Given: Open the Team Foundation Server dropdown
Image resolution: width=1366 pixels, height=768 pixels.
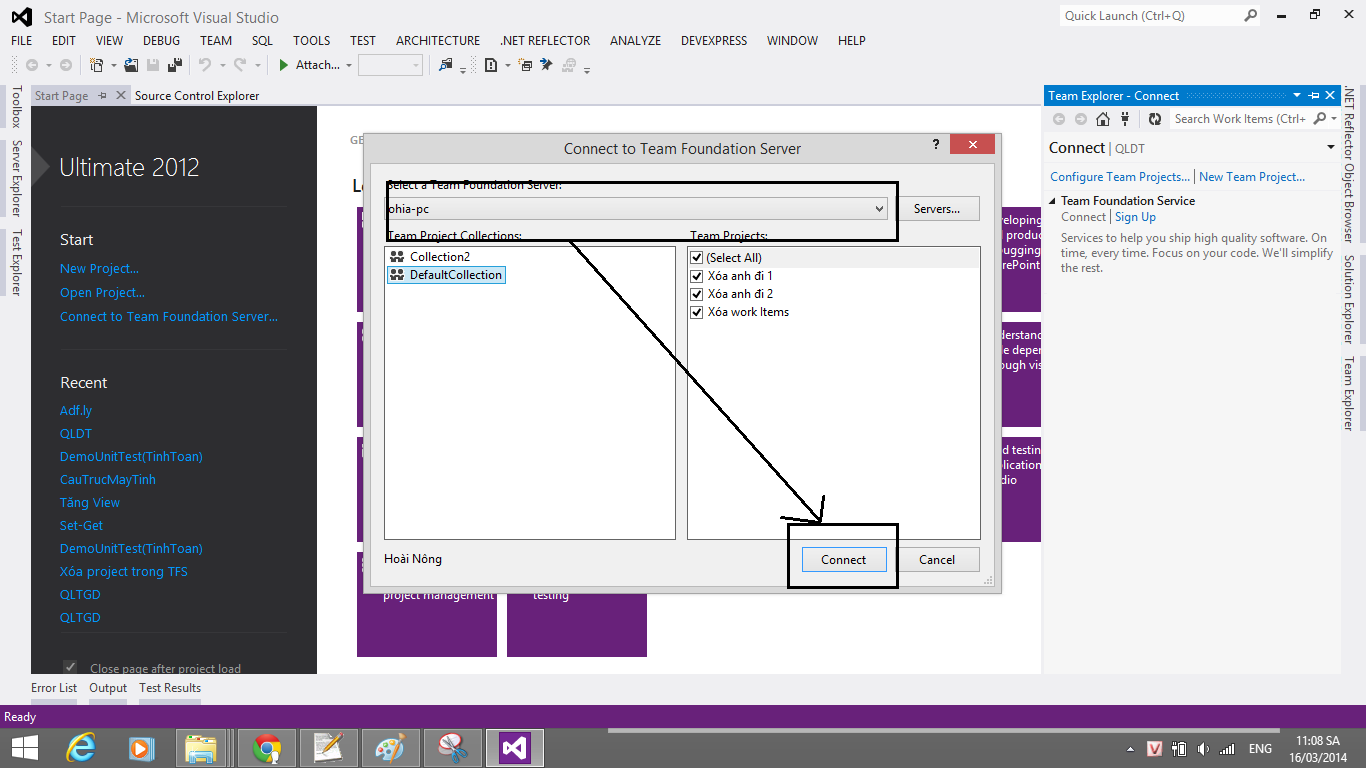Looking at the screenshot, I should 879,209.
